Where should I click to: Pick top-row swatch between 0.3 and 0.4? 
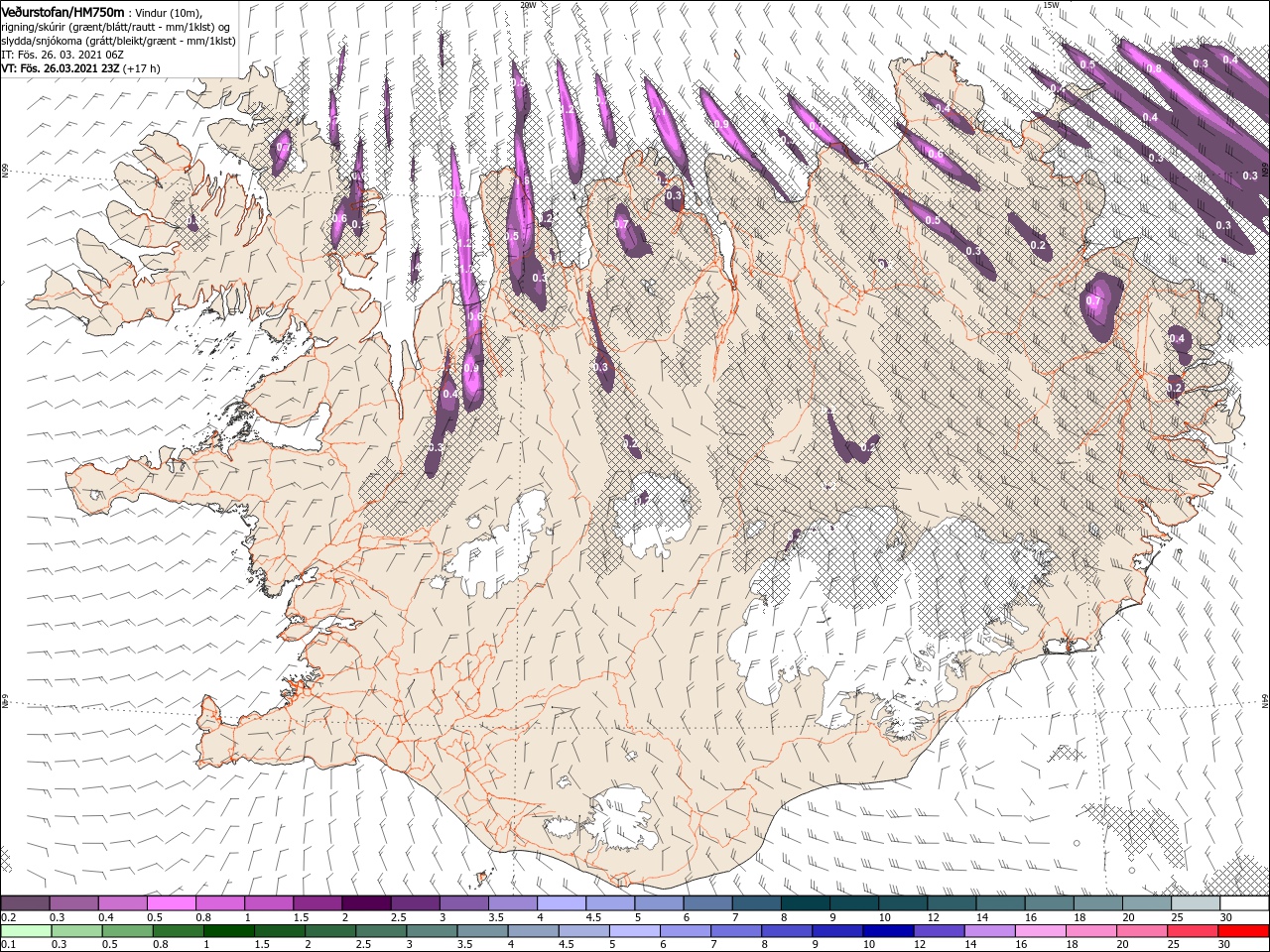[74, 903]
